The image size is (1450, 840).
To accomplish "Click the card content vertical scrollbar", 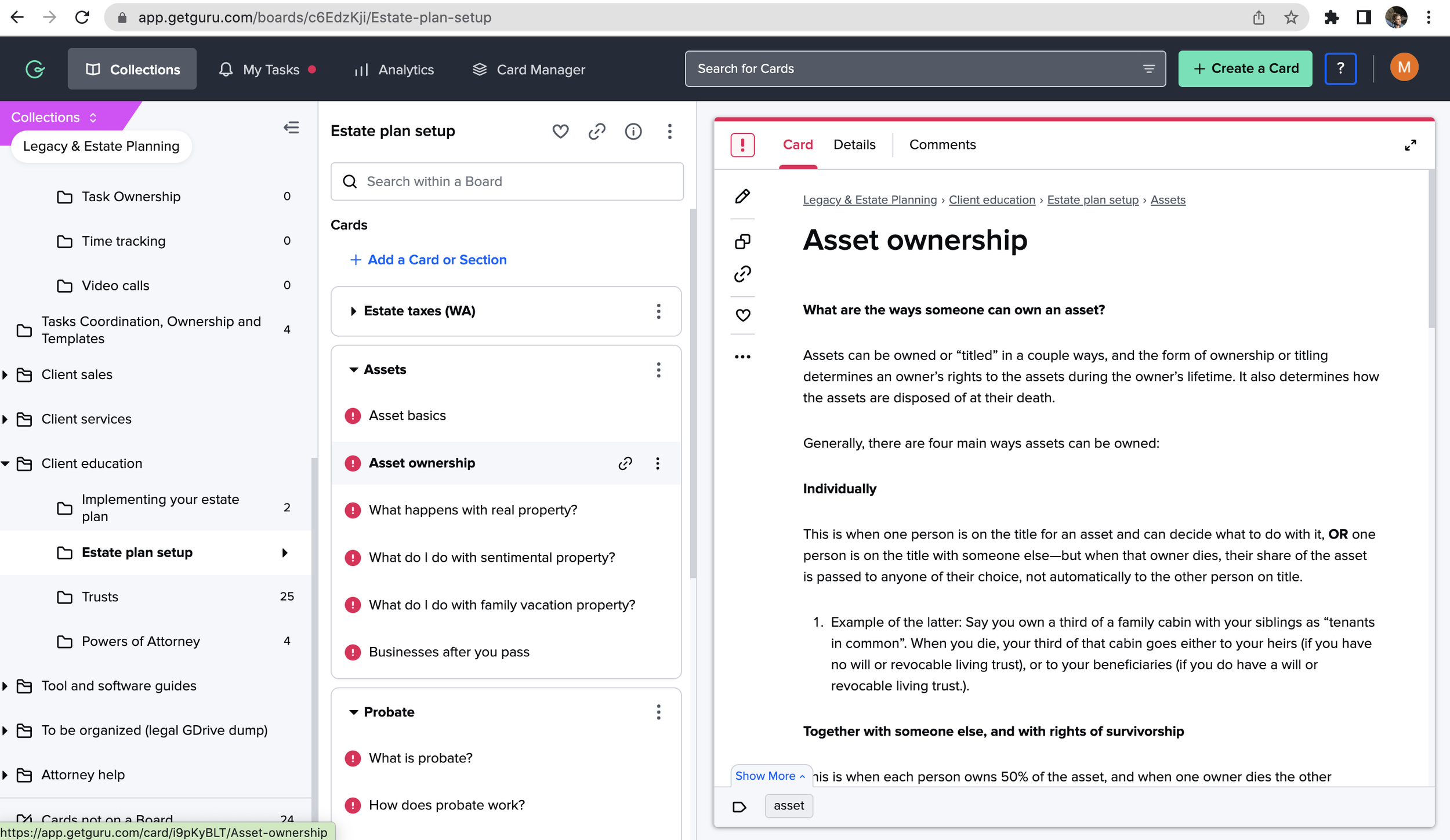I will 1431,249.
